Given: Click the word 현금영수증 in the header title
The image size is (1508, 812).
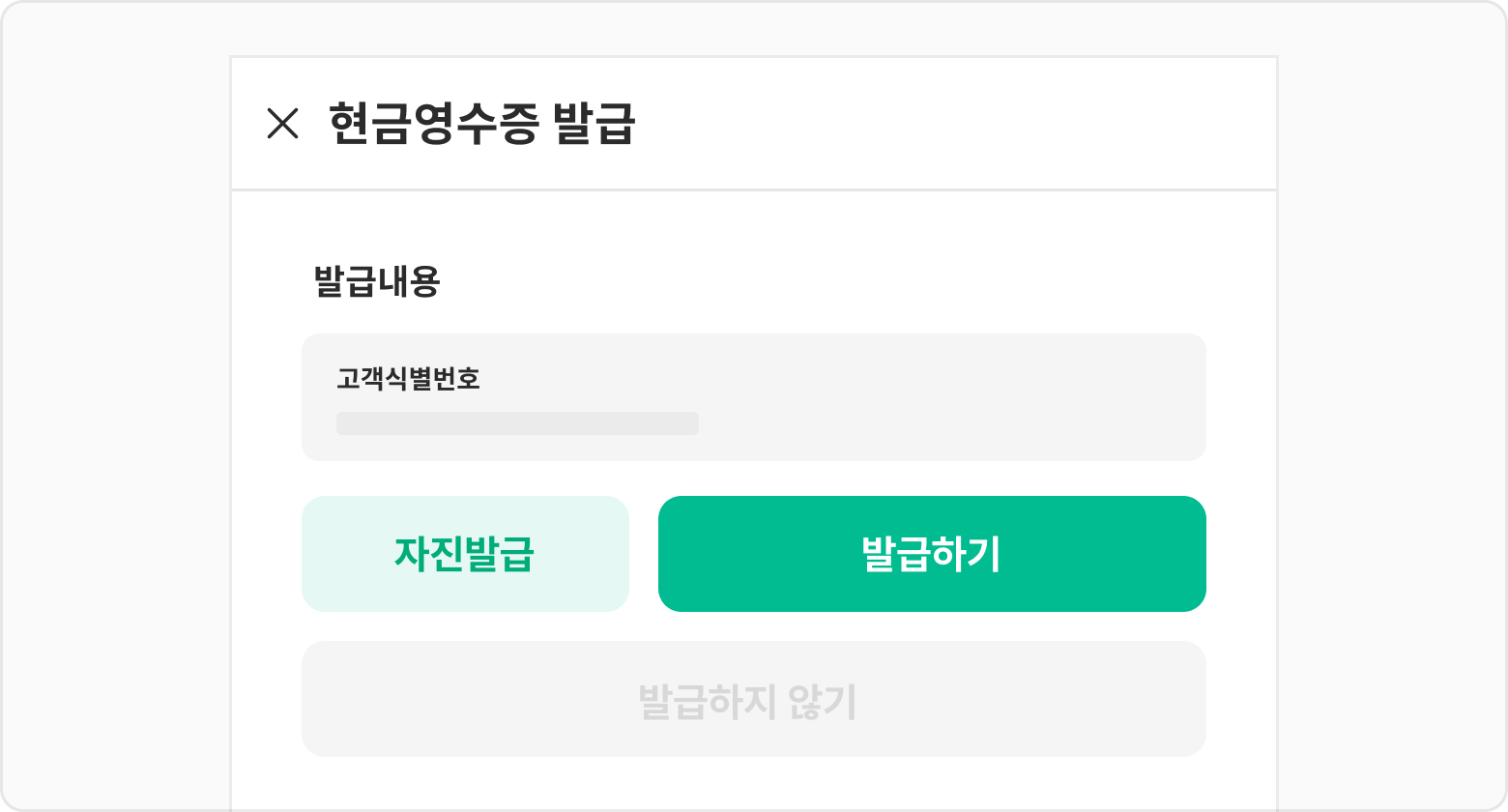Looking at the screenshot, I should pyautogui.click(x=431, y=124).
